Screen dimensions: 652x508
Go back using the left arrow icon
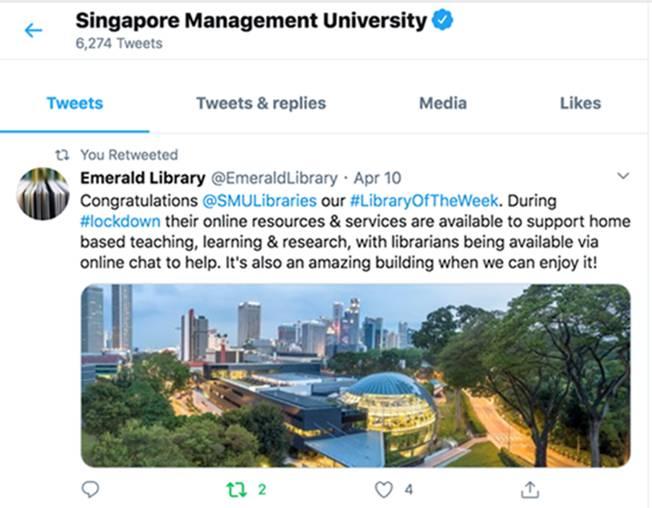coord(33,30)
